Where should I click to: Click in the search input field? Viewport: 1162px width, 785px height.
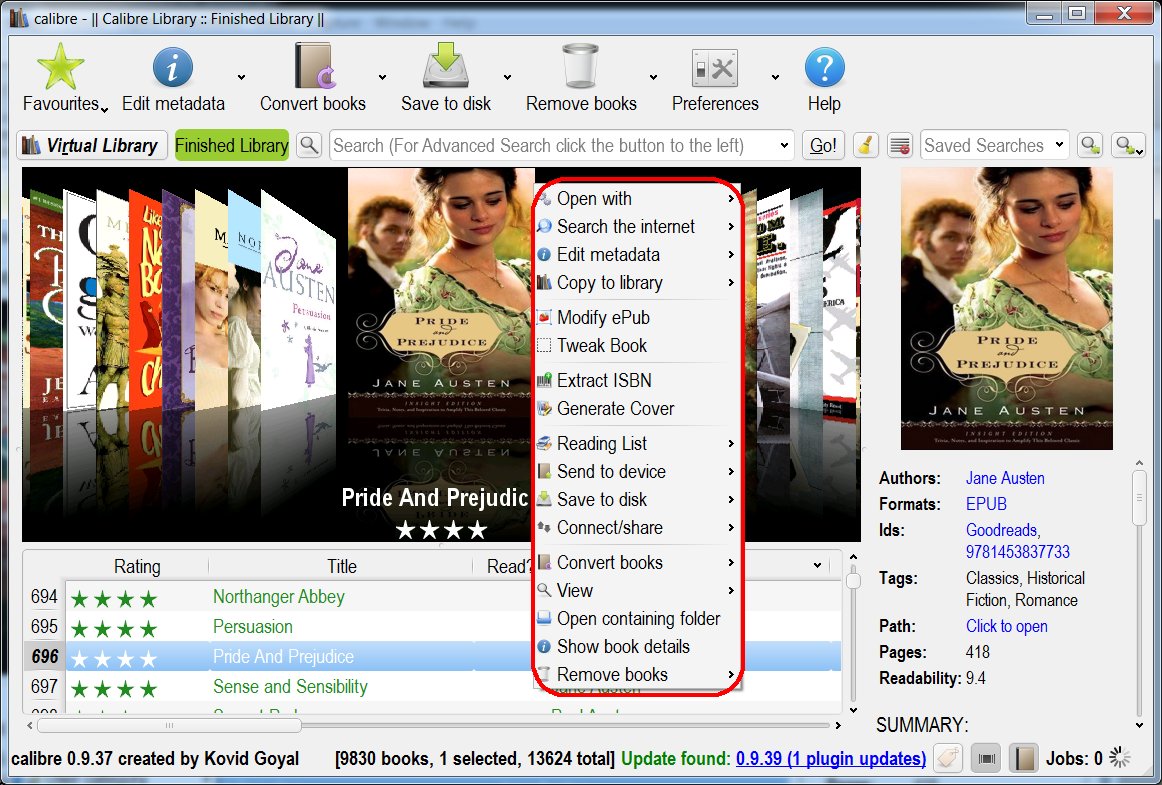[552, 145]
